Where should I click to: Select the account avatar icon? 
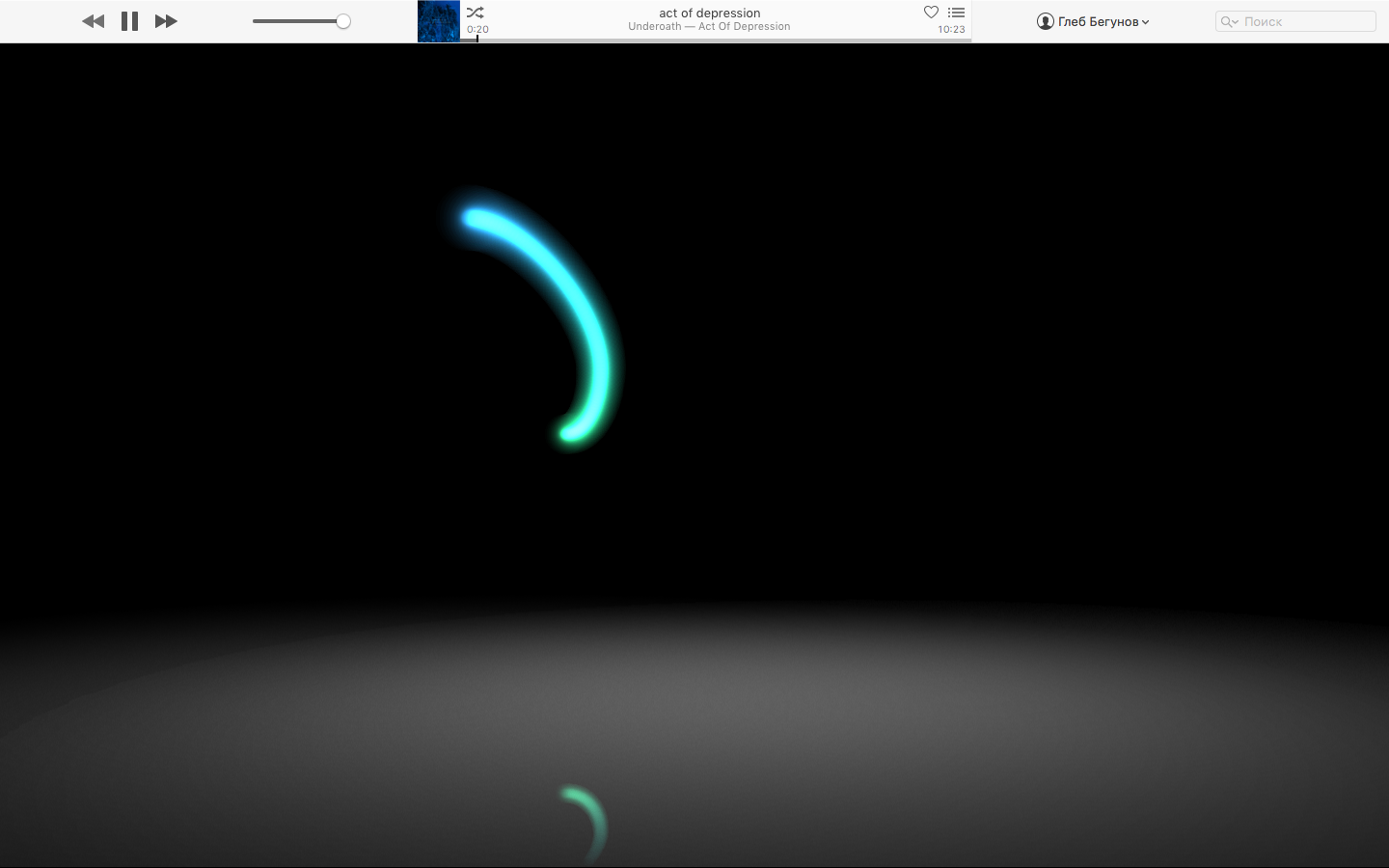tap(1045, 21)
